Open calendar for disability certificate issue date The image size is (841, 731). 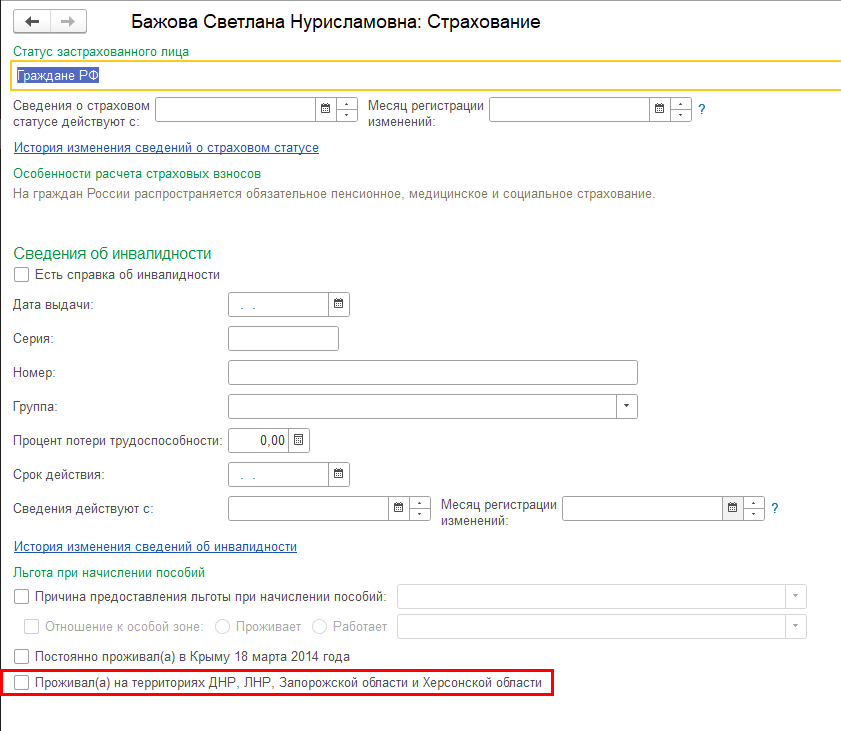coord(339,304)
